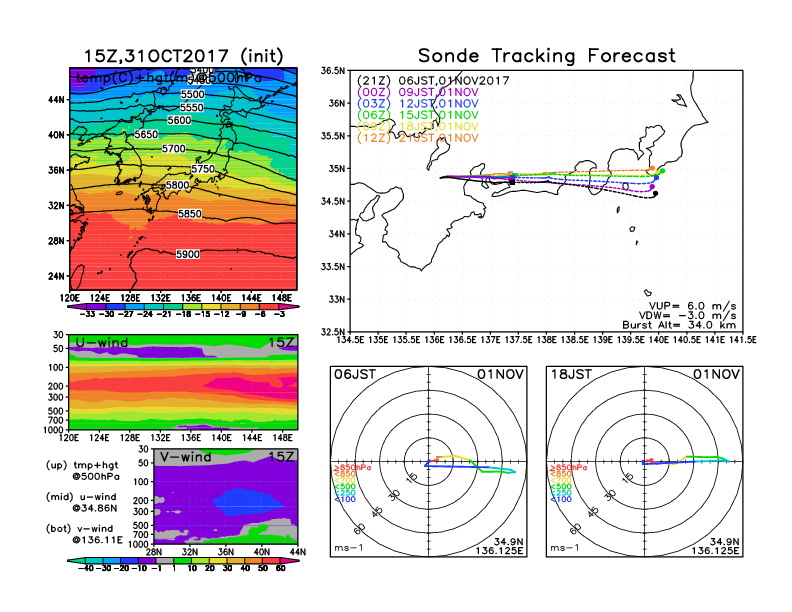The height and width of the screenshot is (612, 792).
Task: Click the black square launch site marker
Action: [x=512, y=182]
